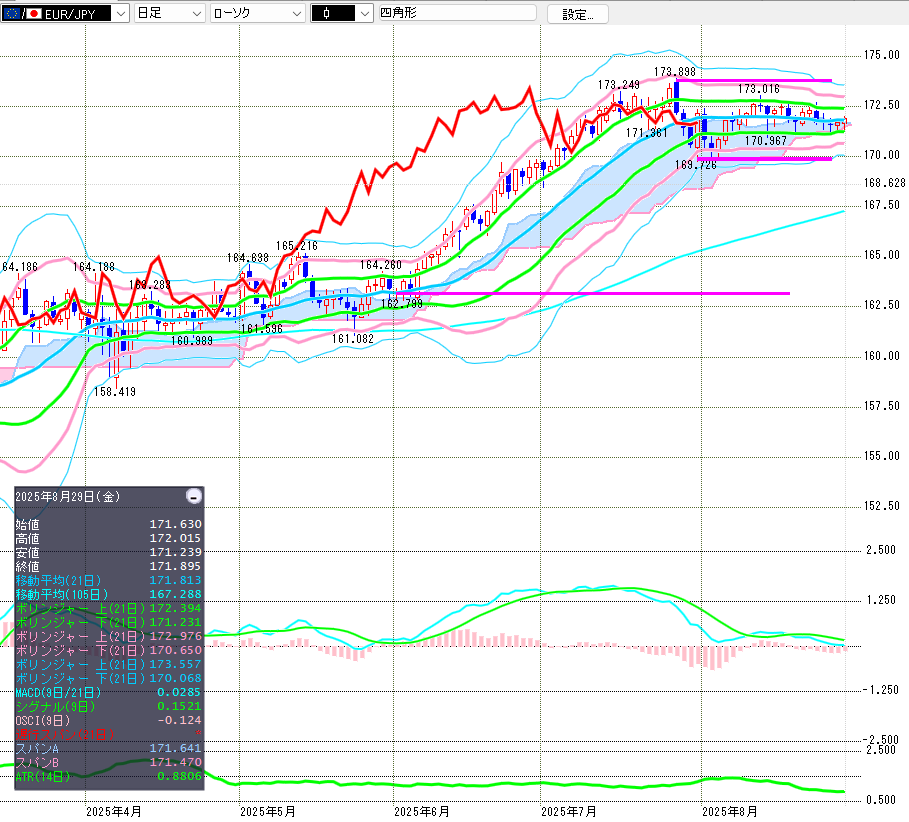This screenshot has width=909, height=822.
Task: Select the 始値 171.630 row
Action: click(109, 524)
